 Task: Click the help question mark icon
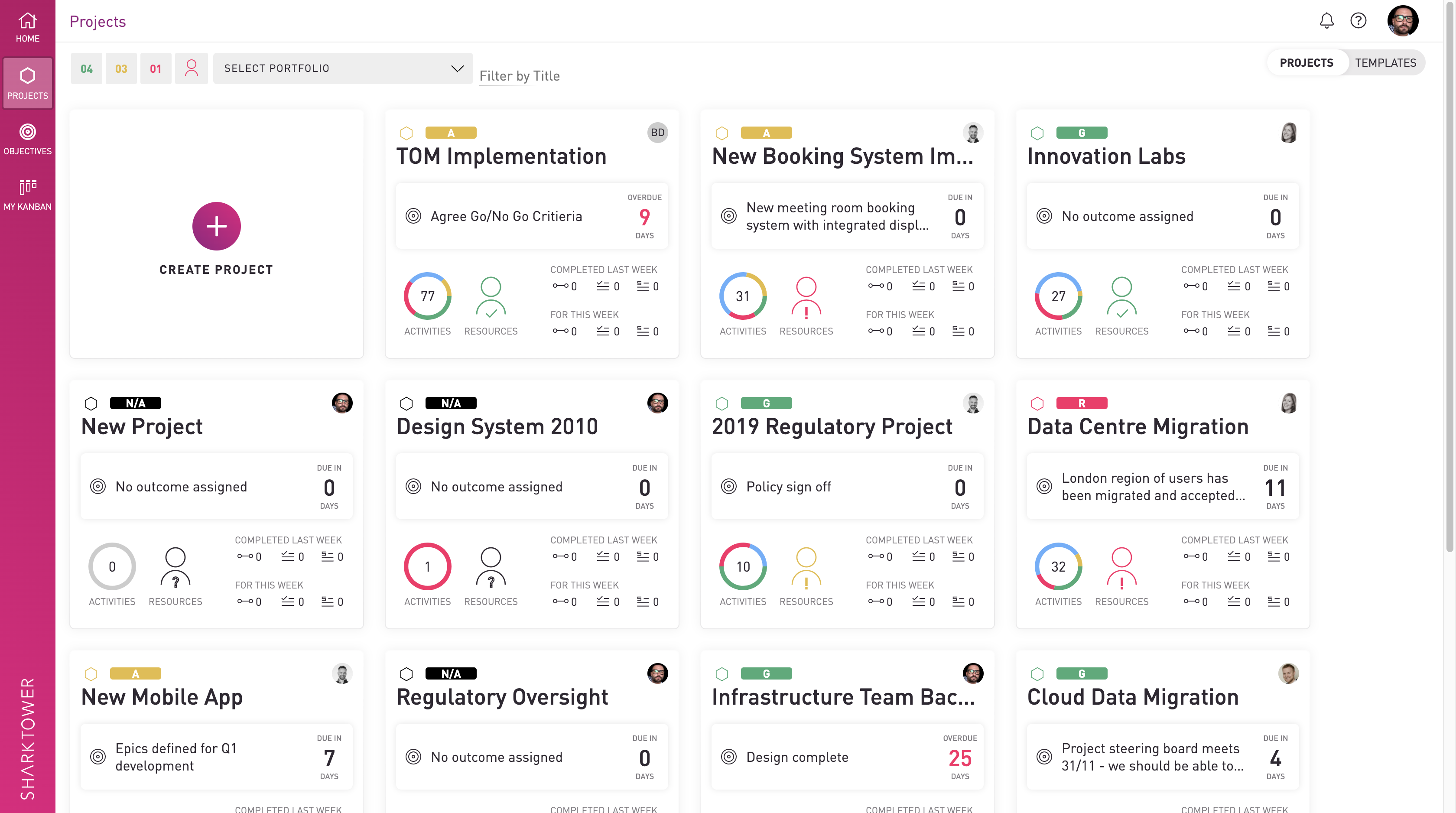click(x=1358, y=21)
